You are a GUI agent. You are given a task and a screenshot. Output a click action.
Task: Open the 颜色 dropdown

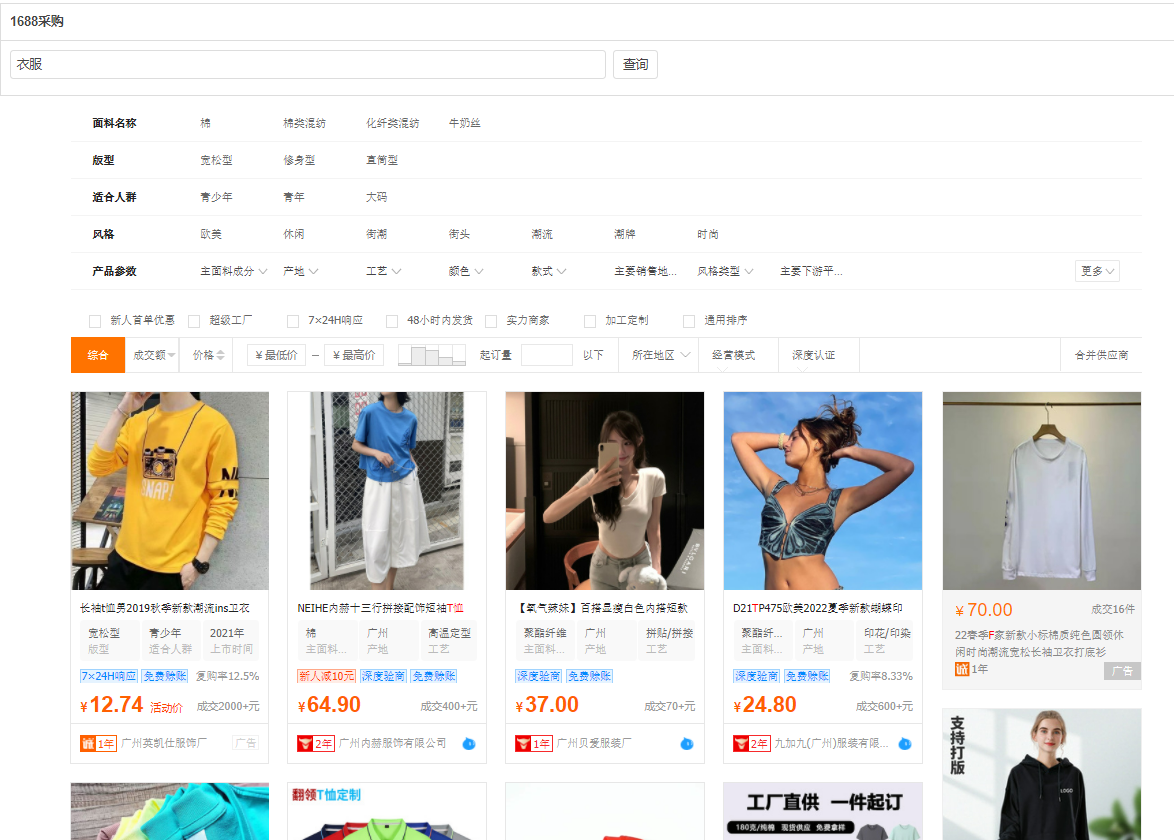point(466,271)
